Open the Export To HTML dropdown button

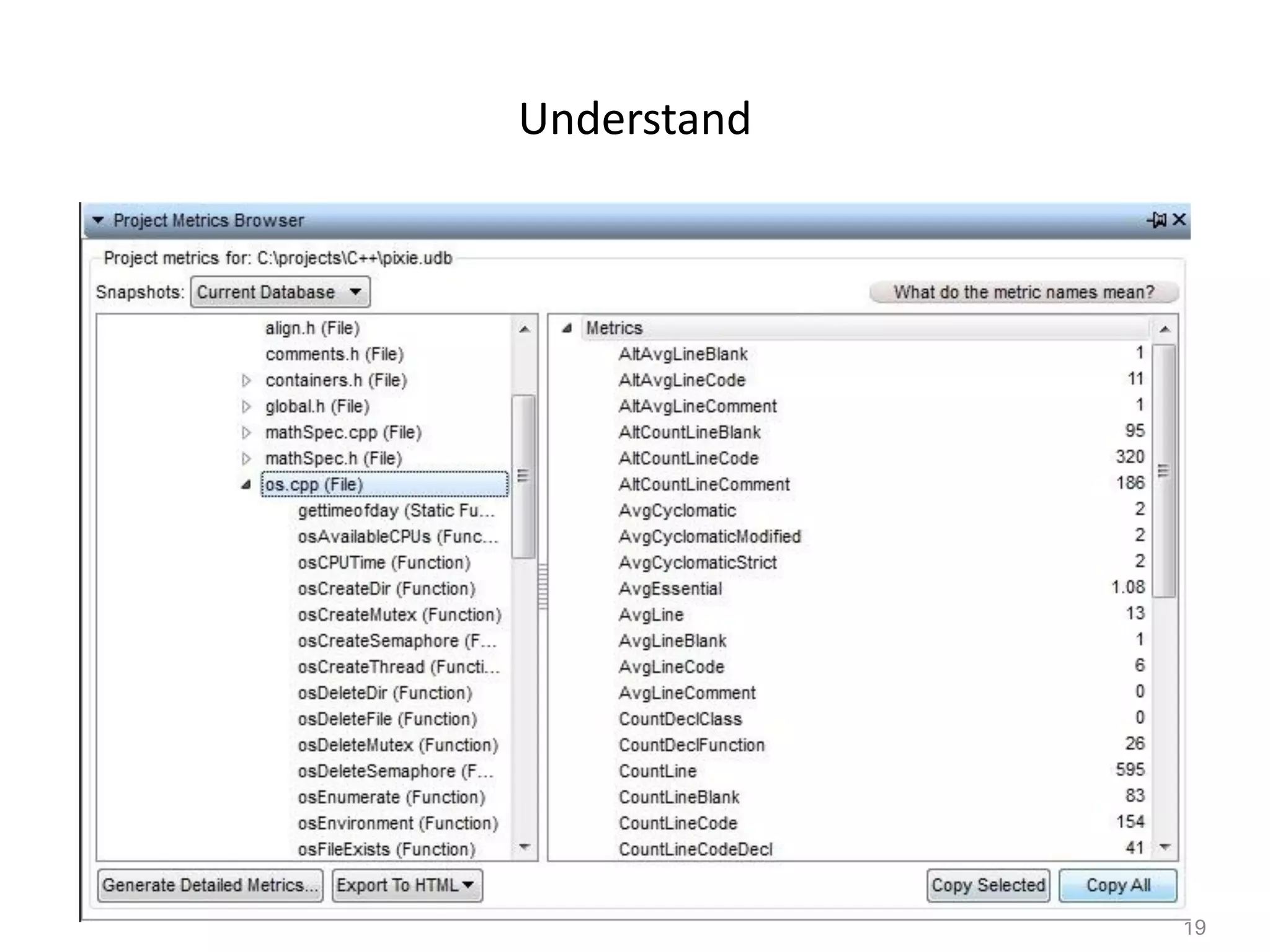407,885
